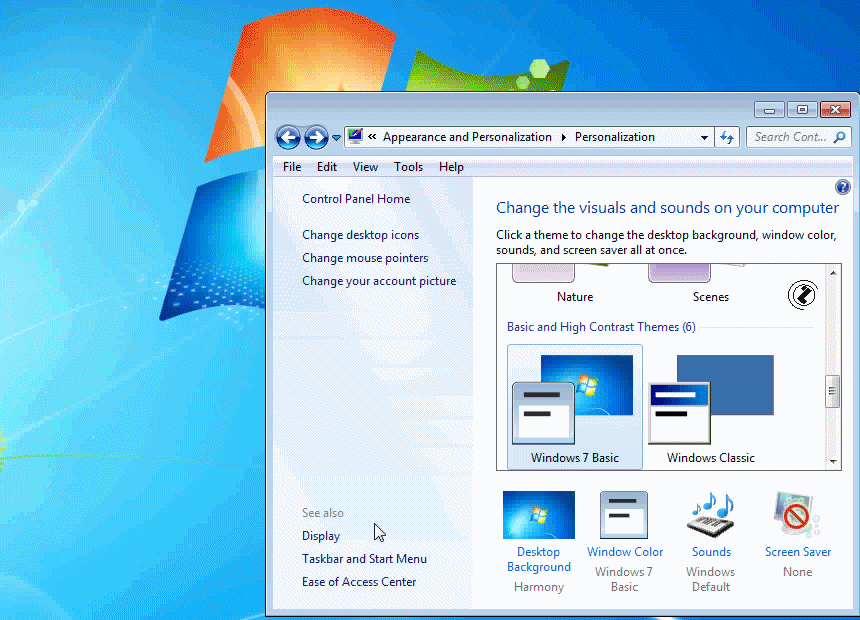Click the Change desktop icons link
The image size is (860, 620).
coord(360,235)
